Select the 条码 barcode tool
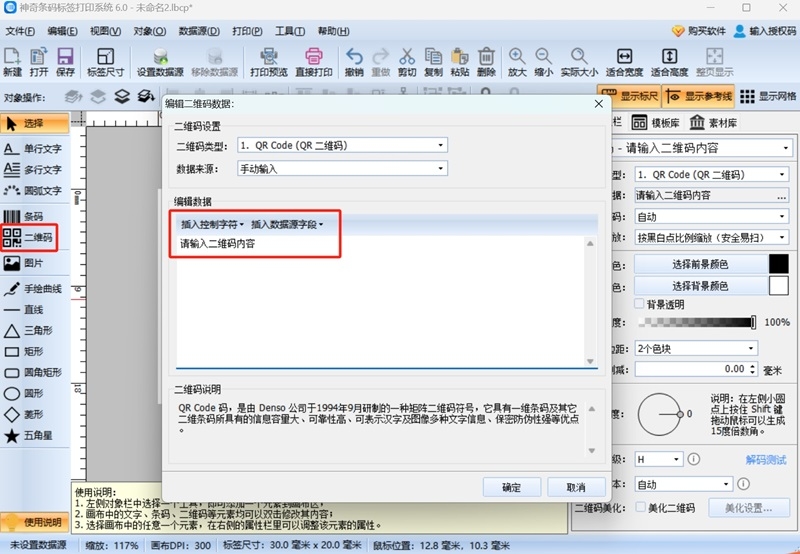 click(x=23, y=216)
